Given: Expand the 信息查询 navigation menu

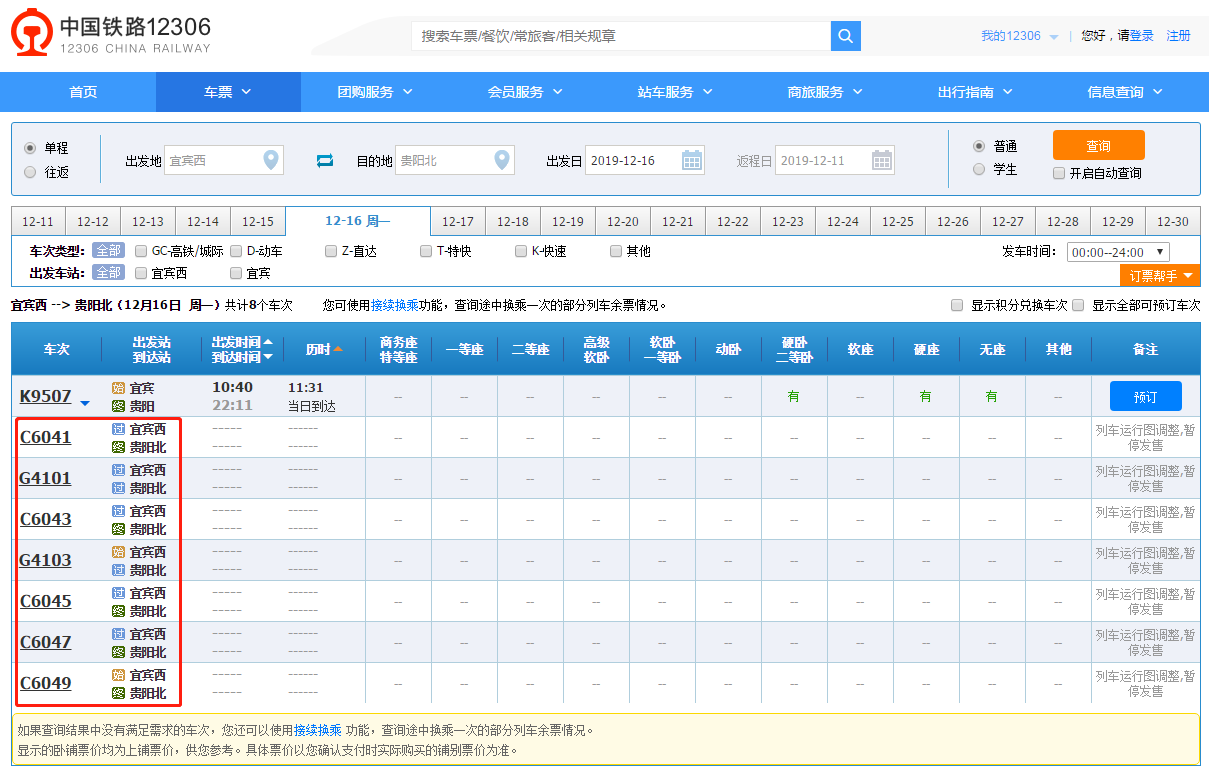Looking at the screenshot, I should (1125, 92).
